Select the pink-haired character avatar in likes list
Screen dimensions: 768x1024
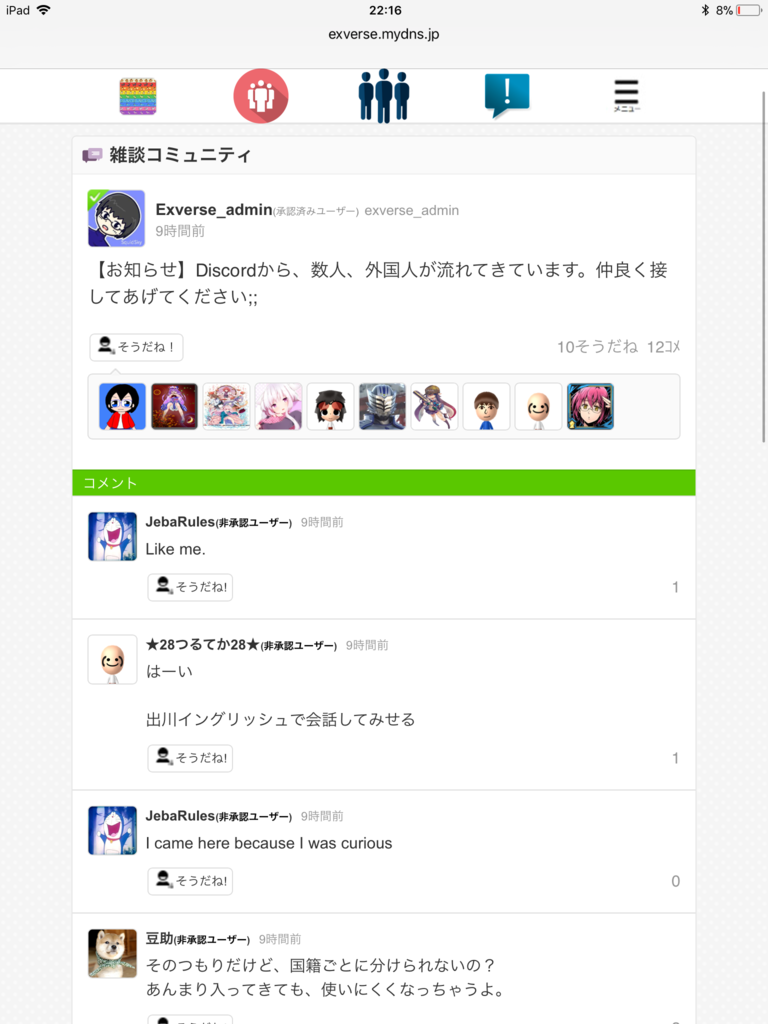[590, 406]
